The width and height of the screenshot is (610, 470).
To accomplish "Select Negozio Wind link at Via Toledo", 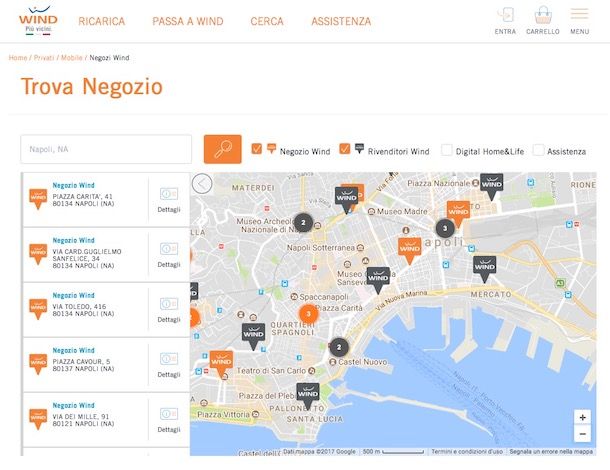I will pos(74,295).
